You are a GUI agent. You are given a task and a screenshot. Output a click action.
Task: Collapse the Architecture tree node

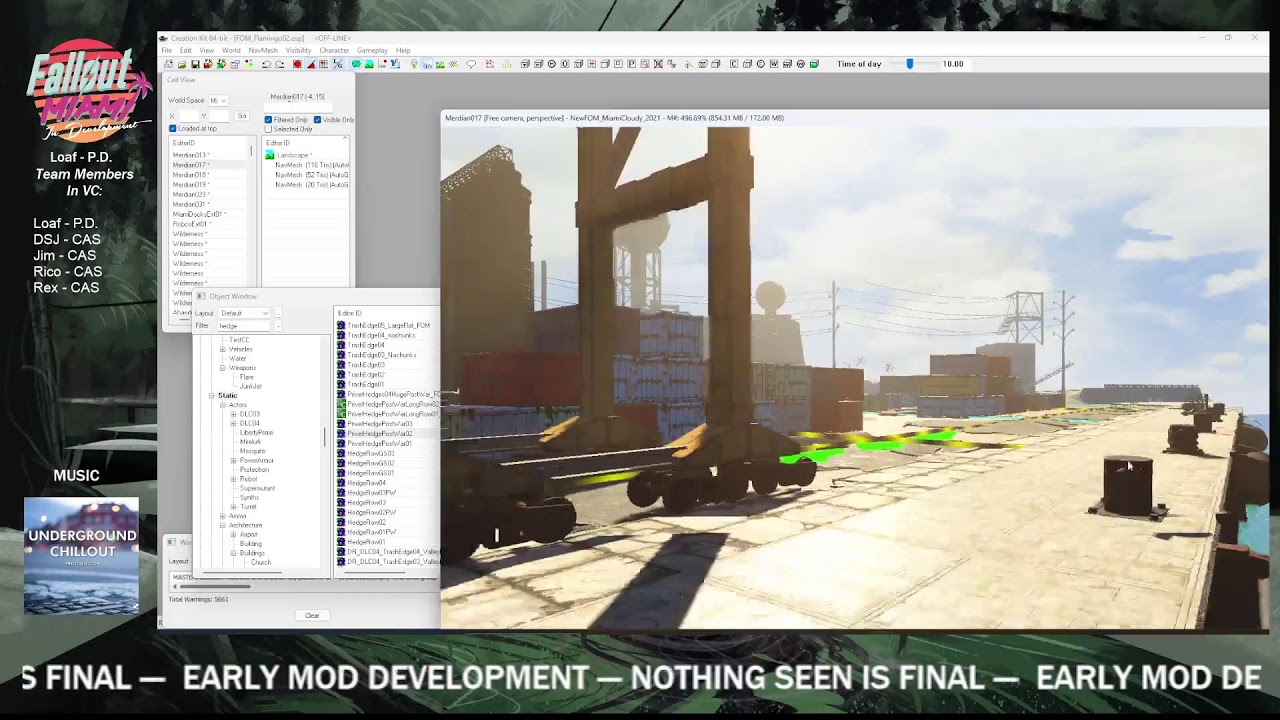222,525
